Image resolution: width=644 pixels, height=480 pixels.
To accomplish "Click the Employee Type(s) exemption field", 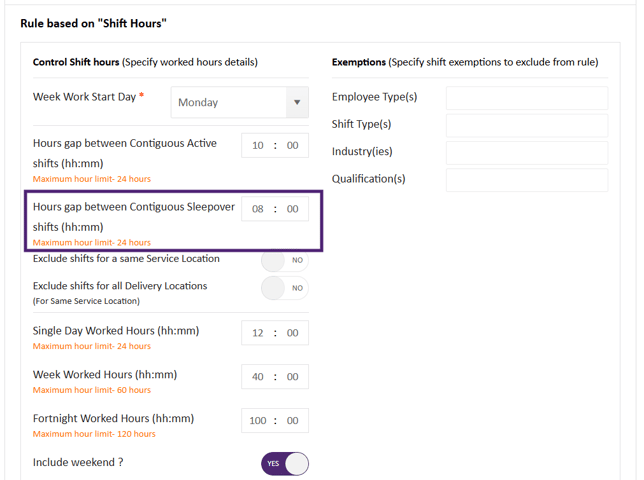I will pos(526,98).
